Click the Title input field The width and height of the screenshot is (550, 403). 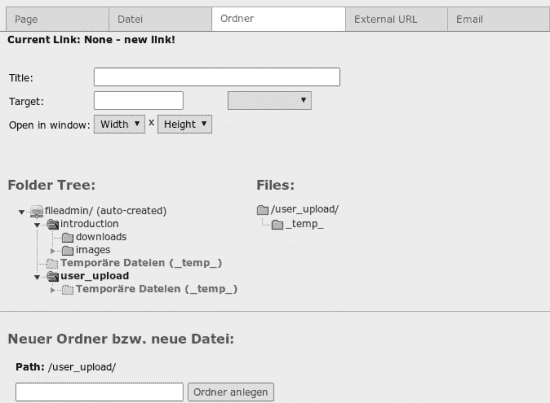[x=217, y=77]
